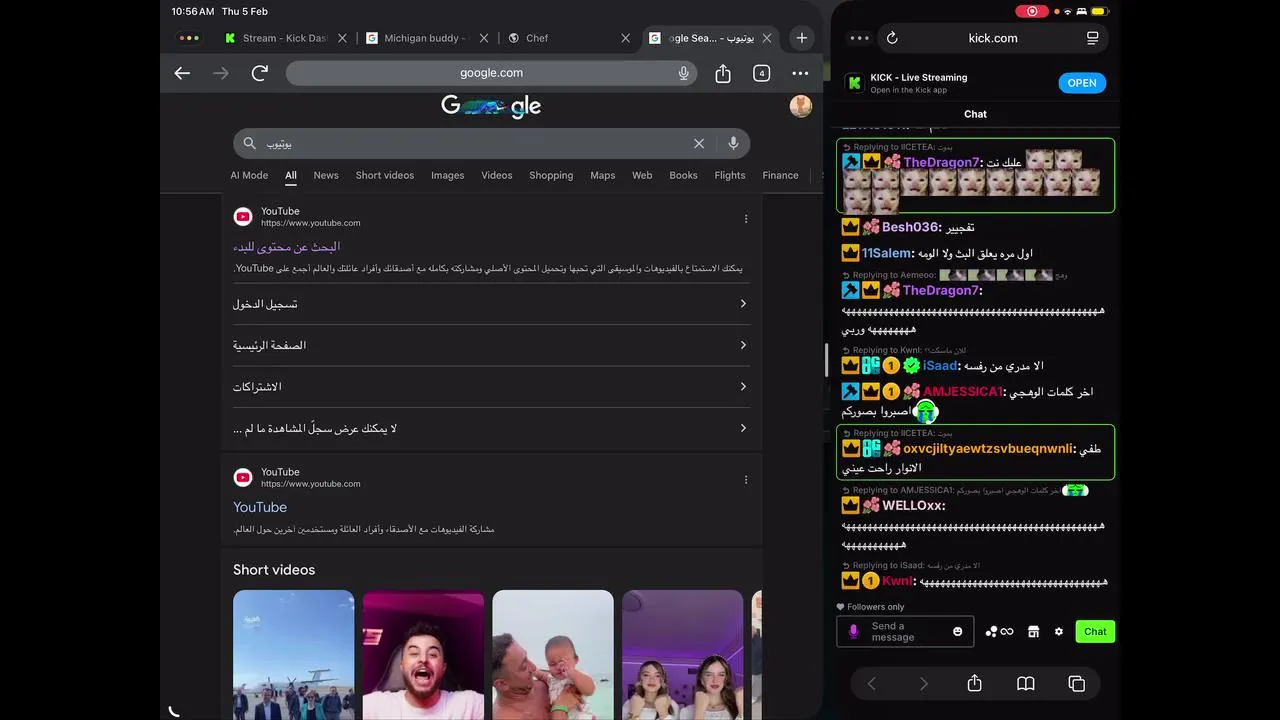
Task: Open short video of man with baby
Action: tap(553, 654)
